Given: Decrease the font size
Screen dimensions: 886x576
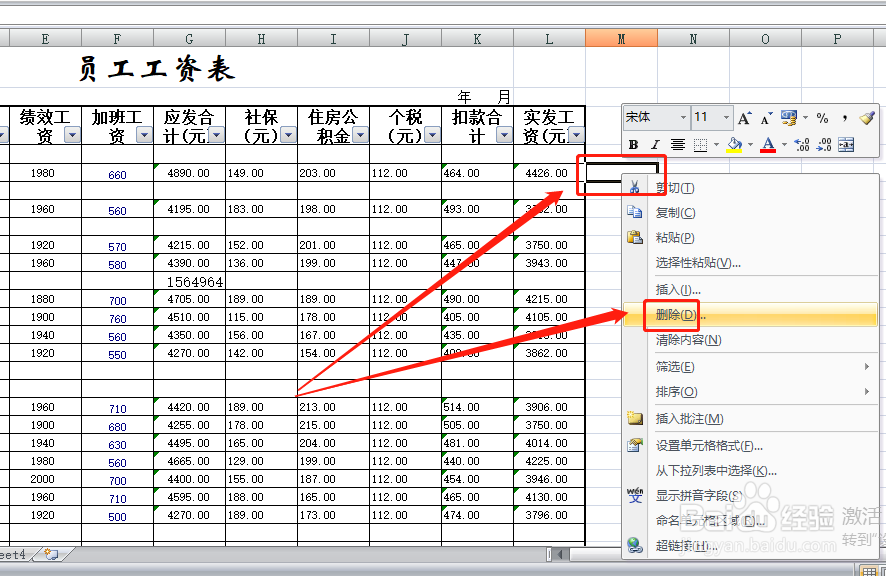Looking at the screenshot, I should (x=764, y=117).
